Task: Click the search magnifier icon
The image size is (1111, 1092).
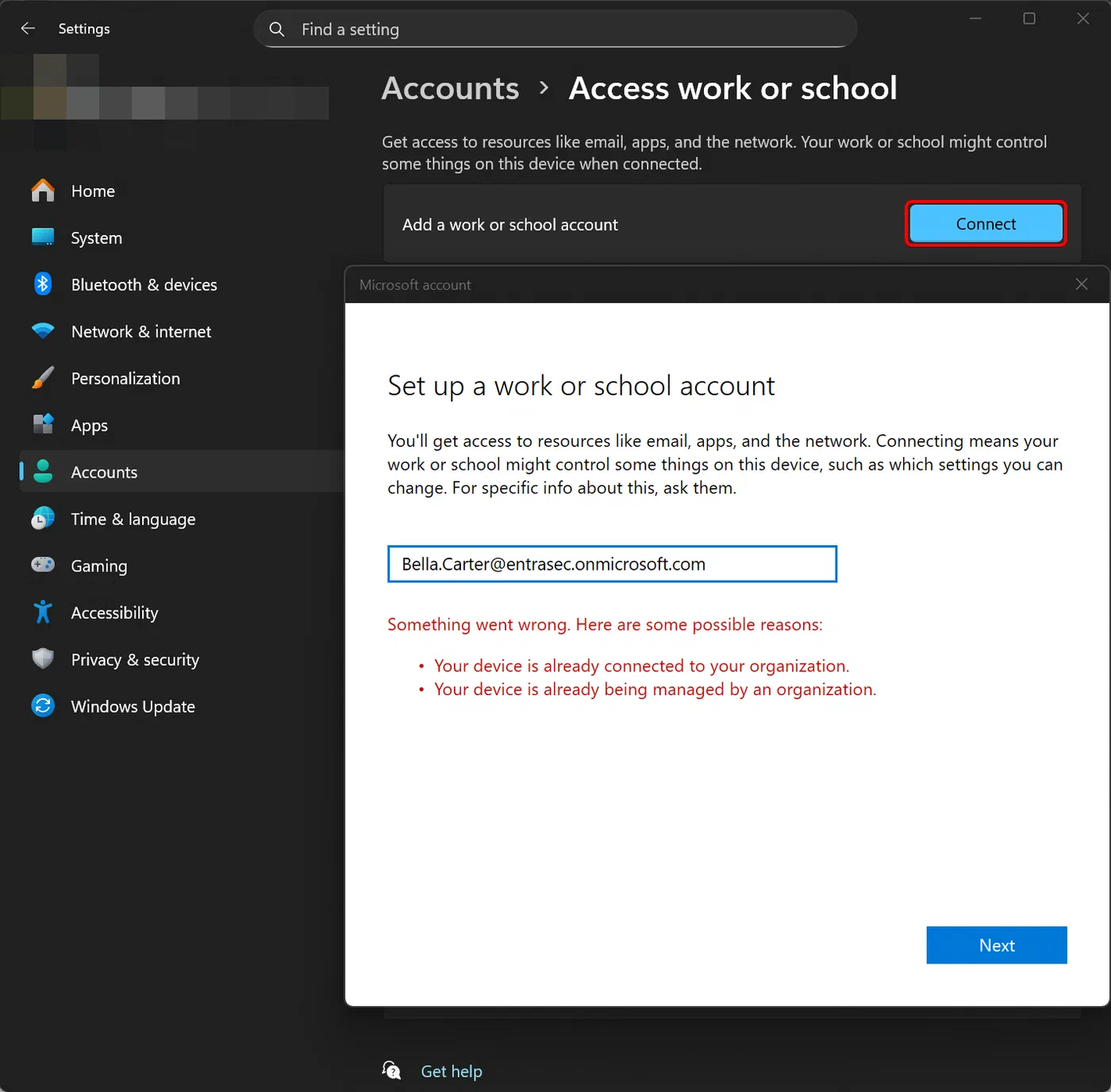Action: (277, 29)
